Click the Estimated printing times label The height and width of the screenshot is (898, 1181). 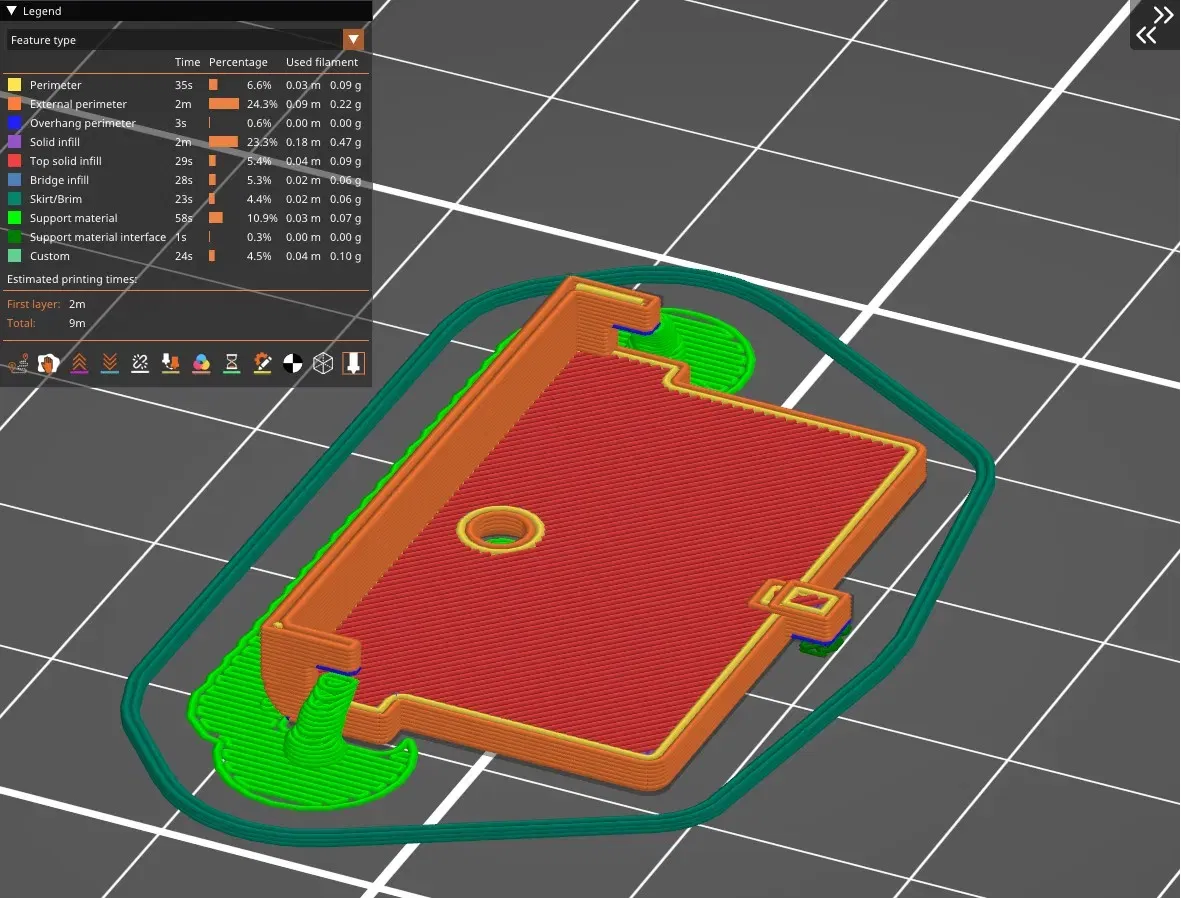72,279
